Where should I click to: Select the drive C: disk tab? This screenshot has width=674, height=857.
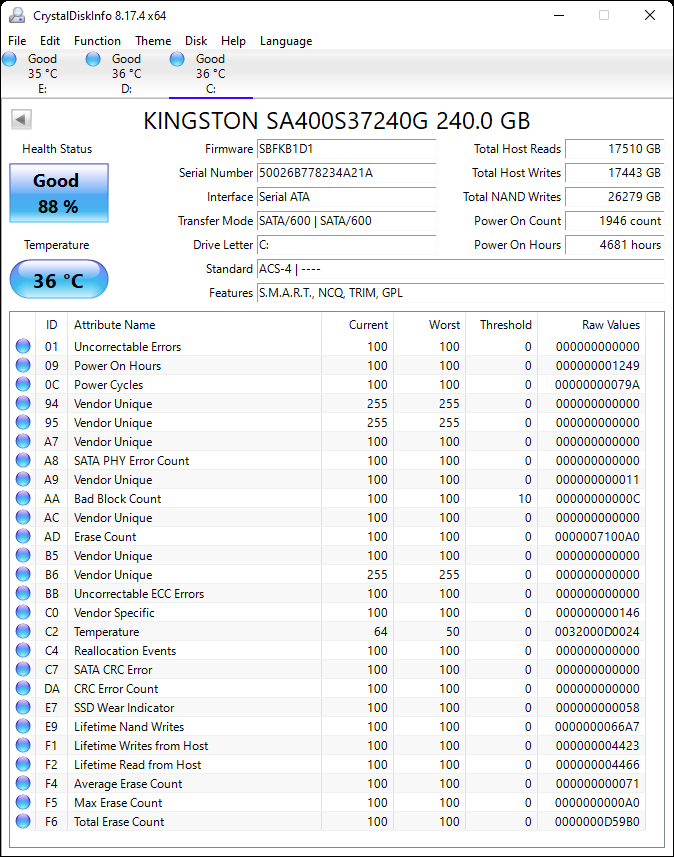tap(211, 74)
